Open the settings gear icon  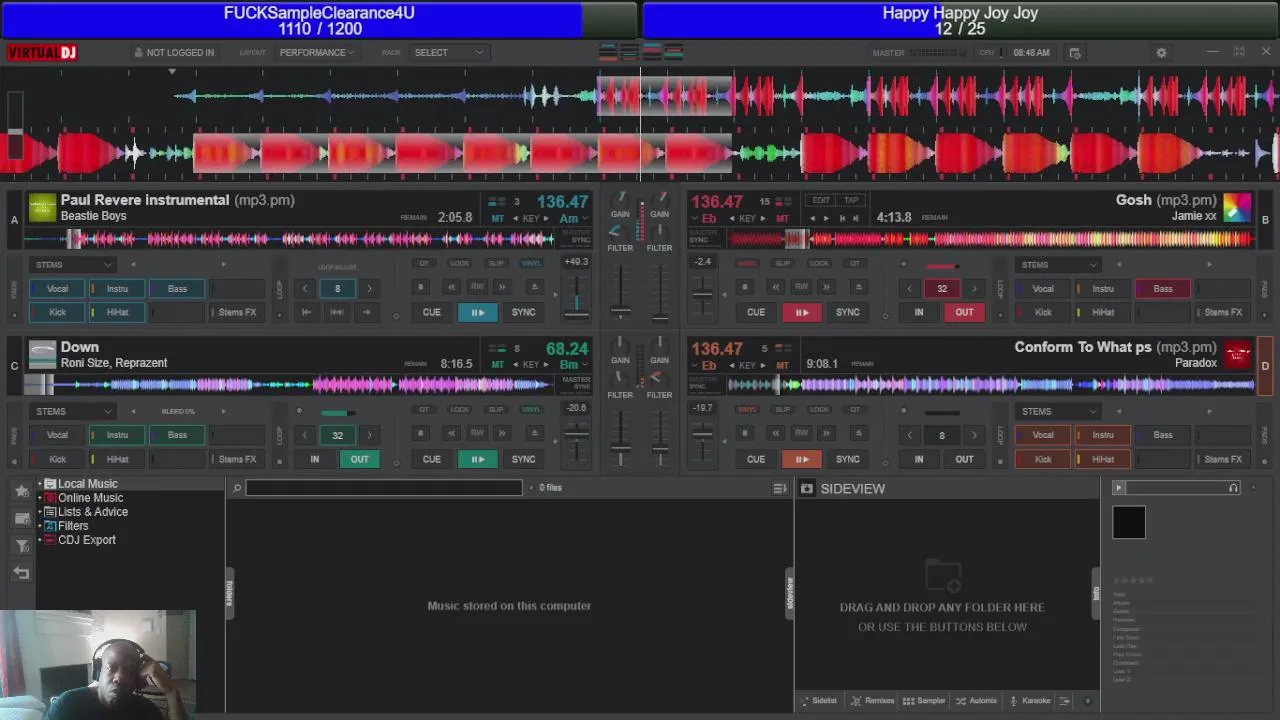[x=1161, y=52]
